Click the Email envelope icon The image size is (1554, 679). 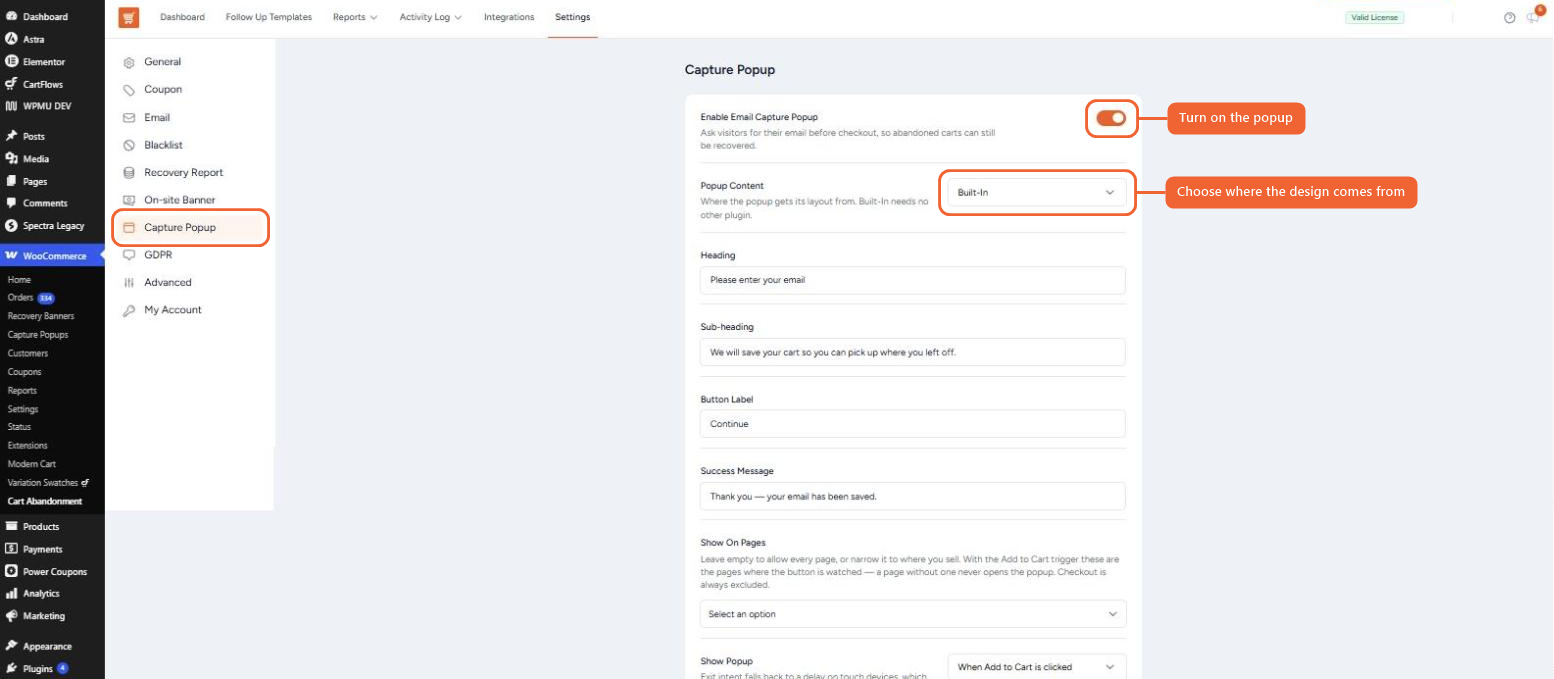coord(128,117)
